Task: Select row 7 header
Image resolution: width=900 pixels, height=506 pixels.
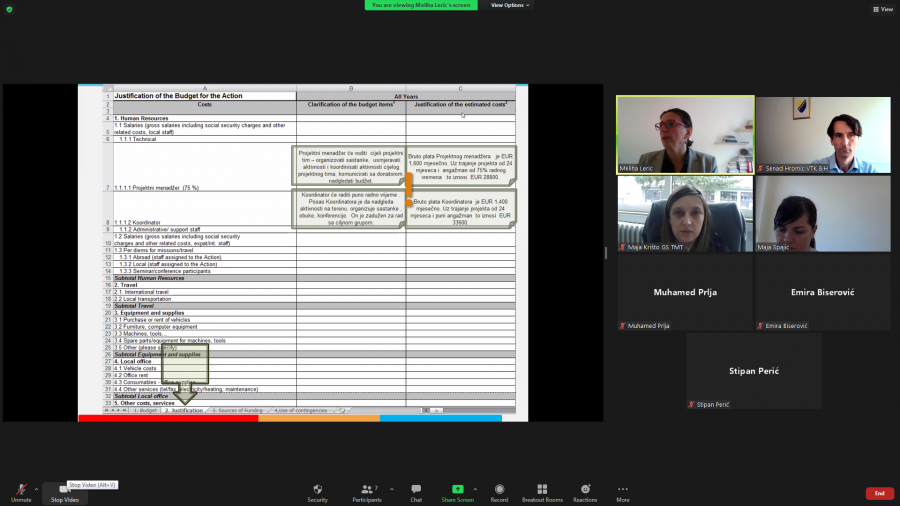Action: click(107, 167)
